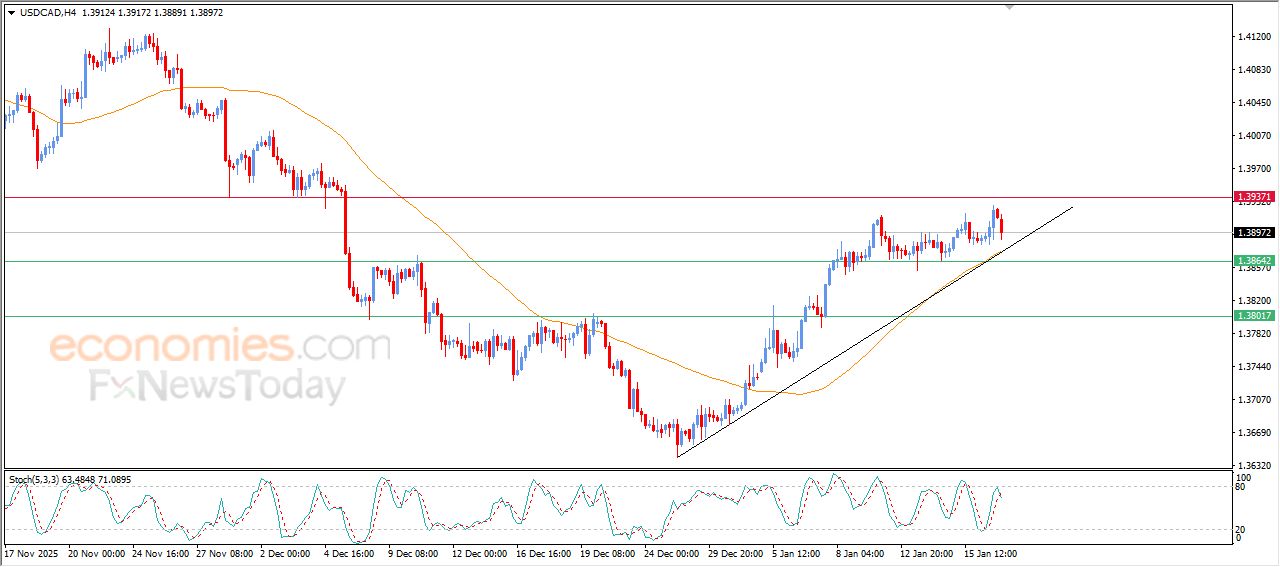The width and height of the screenshot is (1280, 567).
Task: Click the gray chart shift triangle marker
Action: (x=1009, y=7)
